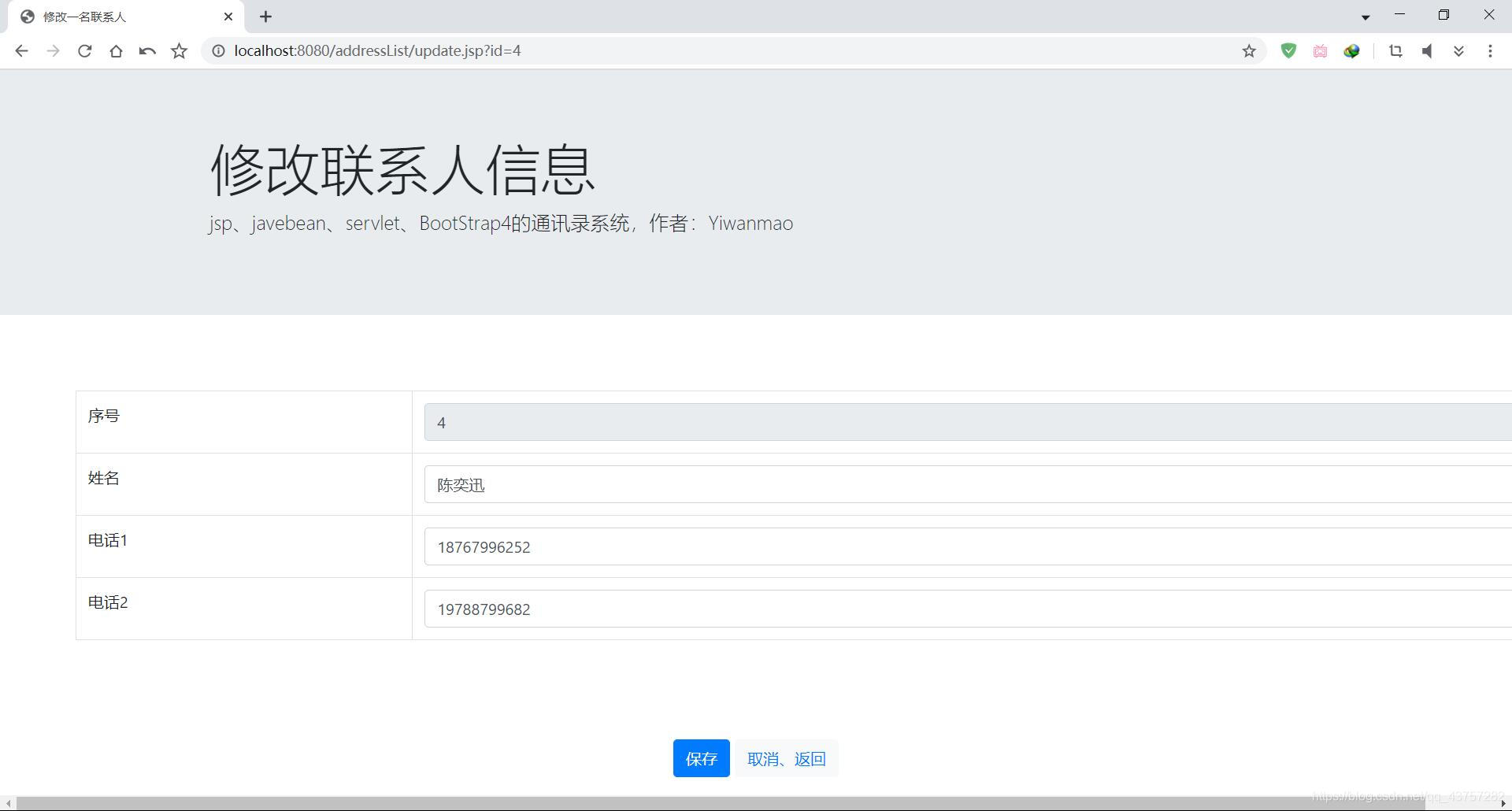Open the Chrome three-dot menu
This screenshot has width=1512, height=811.
[1490, 50]
